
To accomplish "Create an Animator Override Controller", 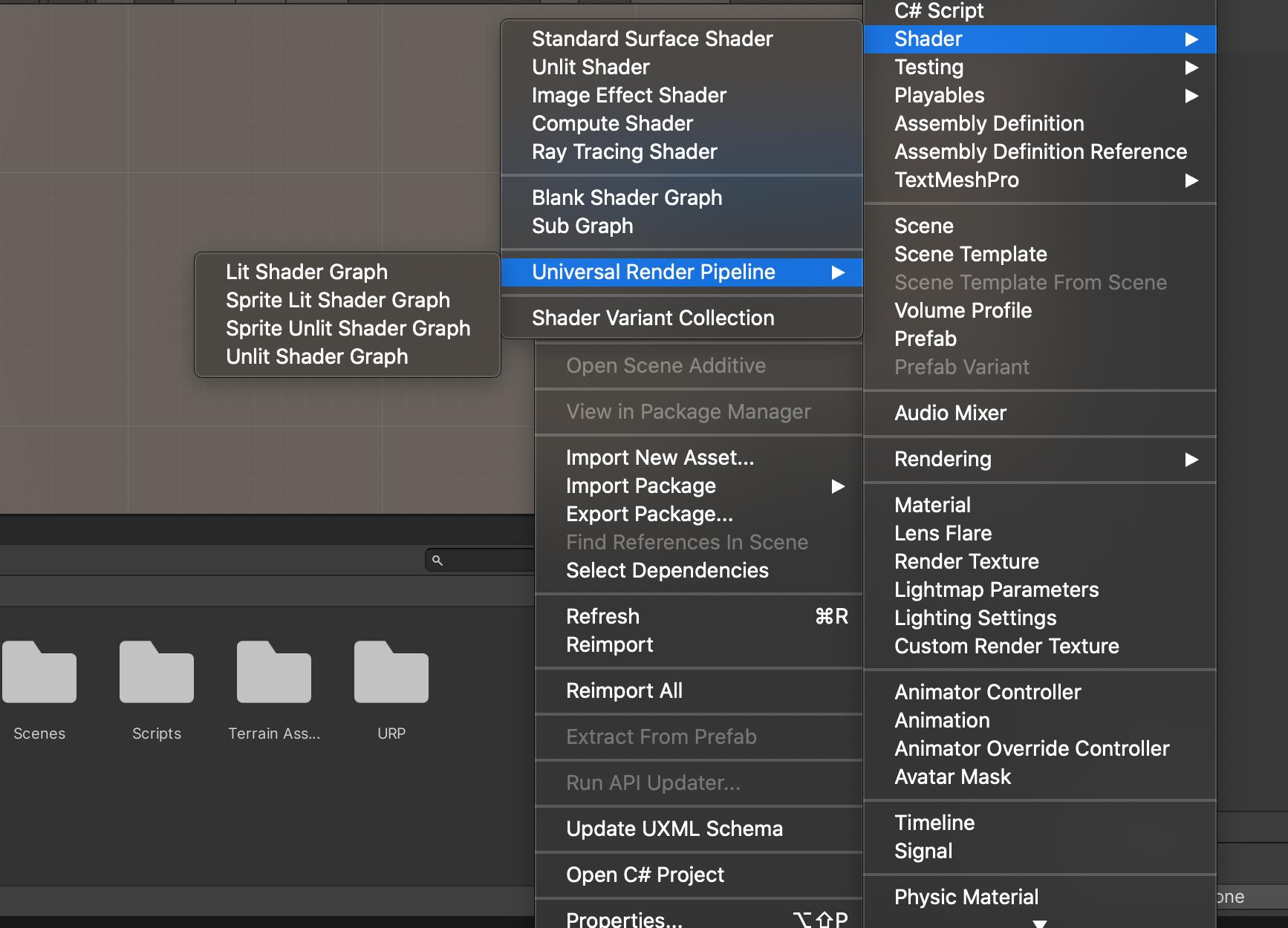I will 1040,749.
